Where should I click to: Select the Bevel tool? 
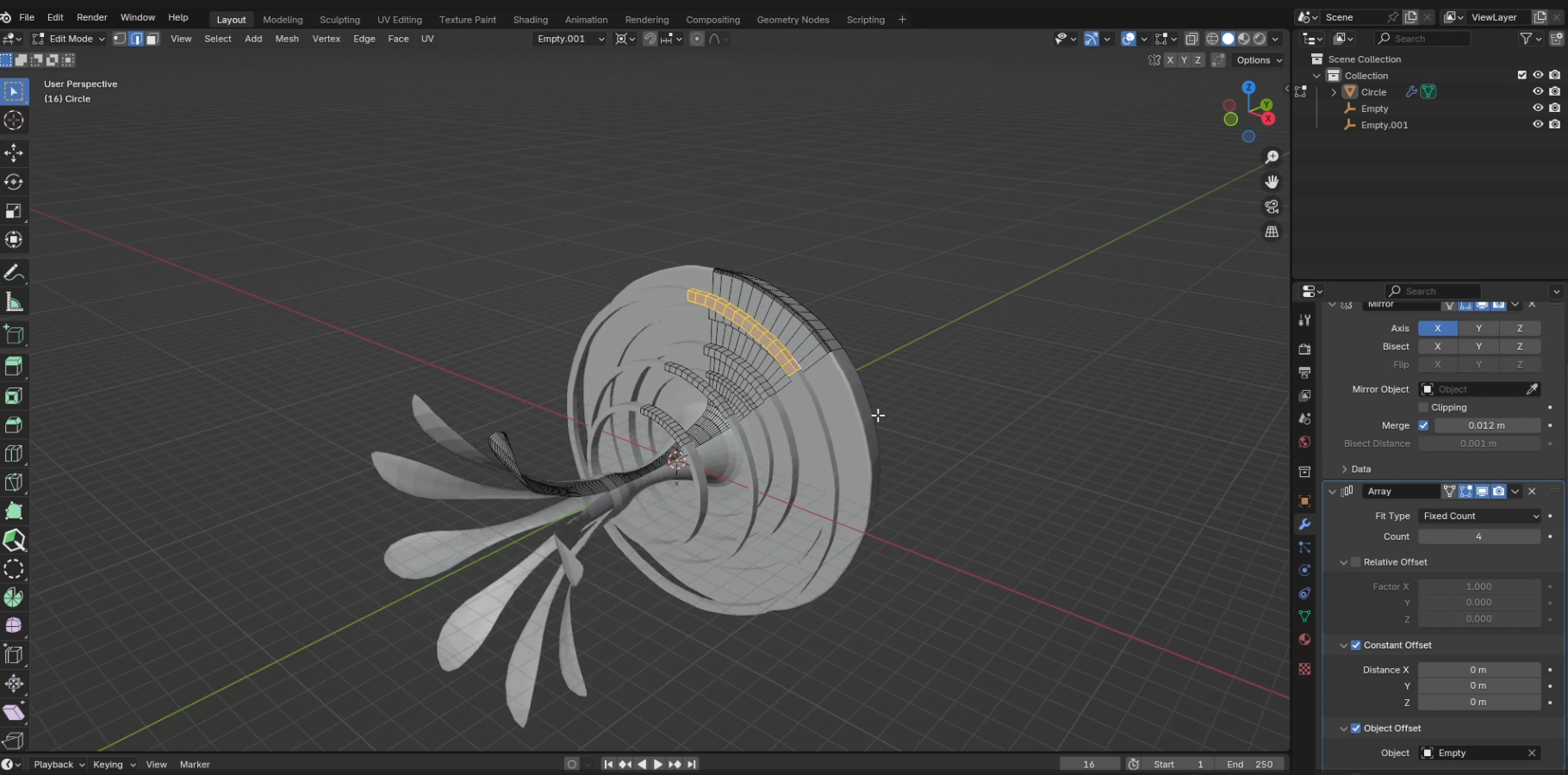point(14,425)
